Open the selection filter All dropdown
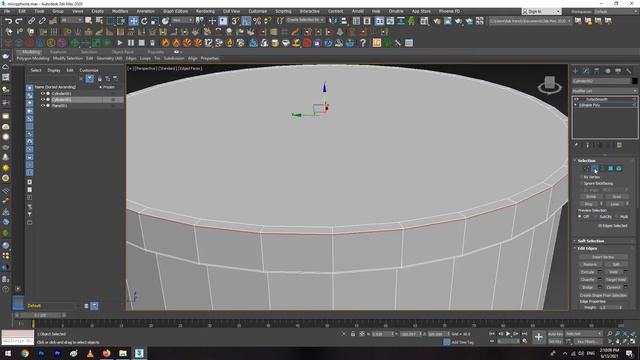Viewport: 640px width, 360px height. tap(71, 20)
